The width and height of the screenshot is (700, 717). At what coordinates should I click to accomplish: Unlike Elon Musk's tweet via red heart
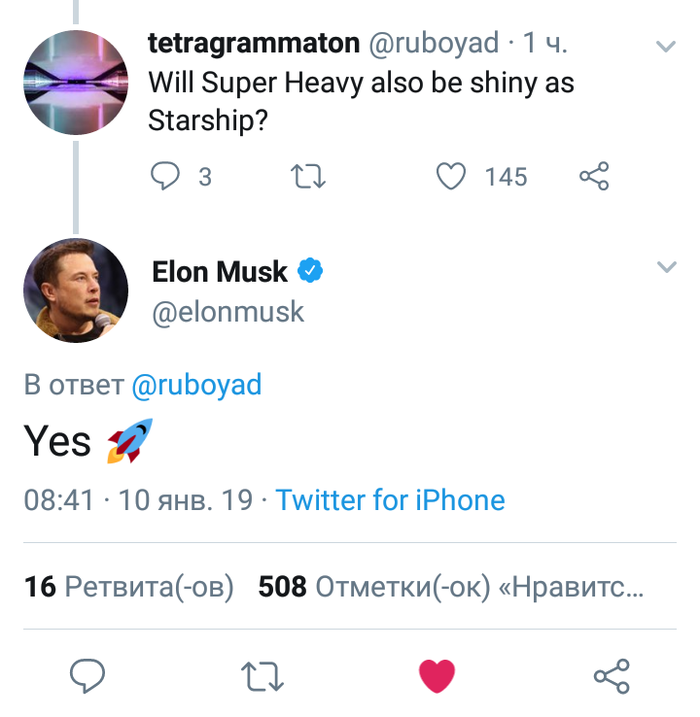pyautogui.click(x=437, y=676)
